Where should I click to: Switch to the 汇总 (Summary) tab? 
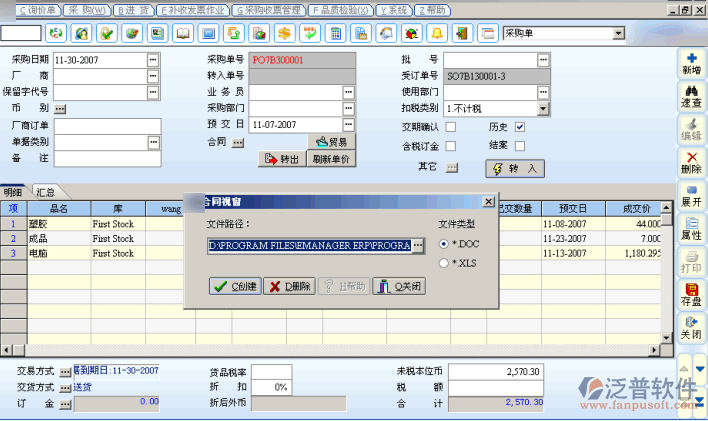point(44,191)
